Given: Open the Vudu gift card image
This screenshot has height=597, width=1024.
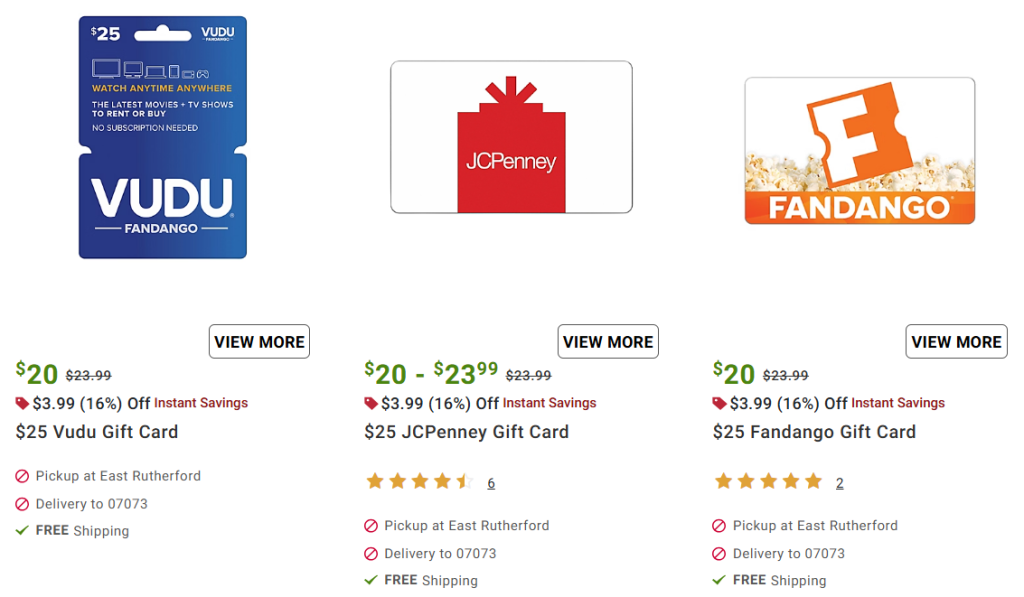Looking at the screenshot, I should point(162,137).
